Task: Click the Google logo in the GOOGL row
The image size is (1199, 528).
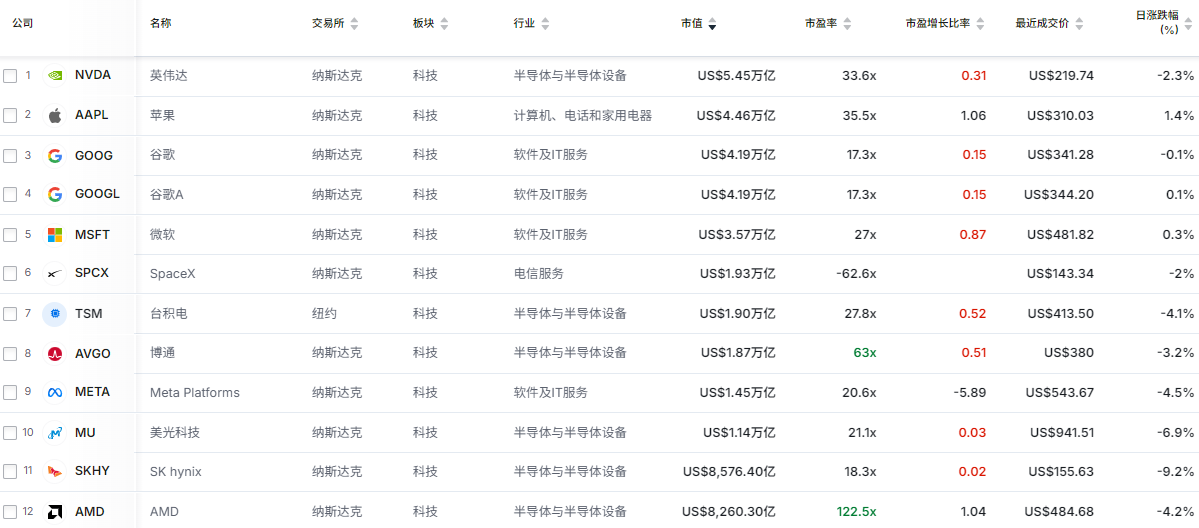Action: point(55,194)
